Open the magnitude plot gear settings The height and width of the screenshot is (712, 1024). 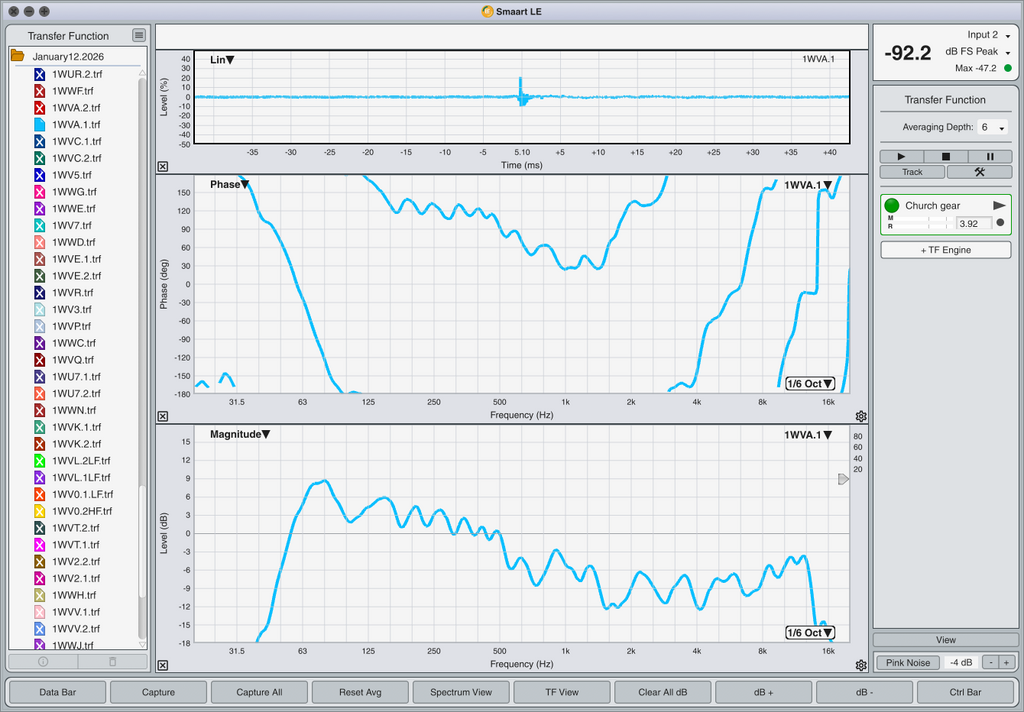click(861, 665)
